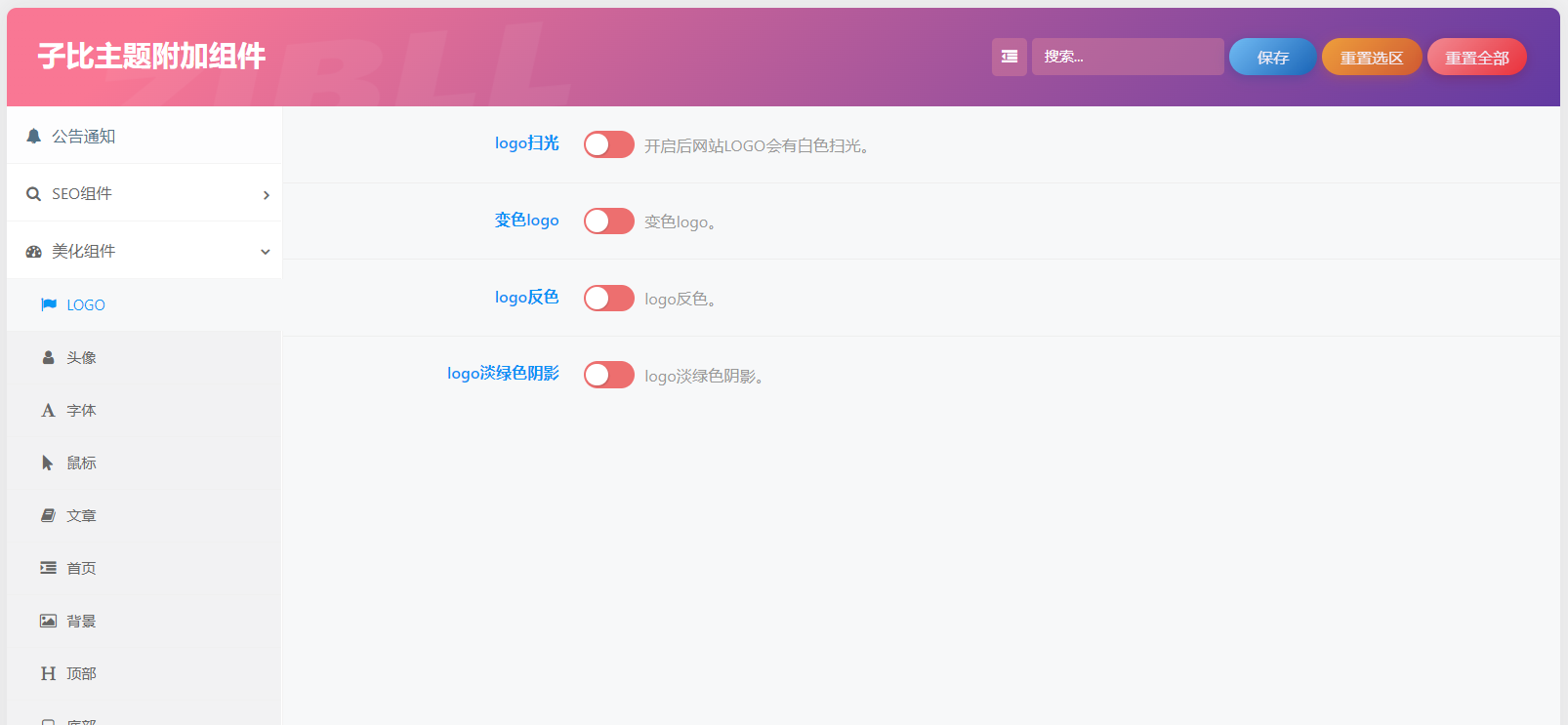Click the font A icon beside 字体

click(48, 410)
